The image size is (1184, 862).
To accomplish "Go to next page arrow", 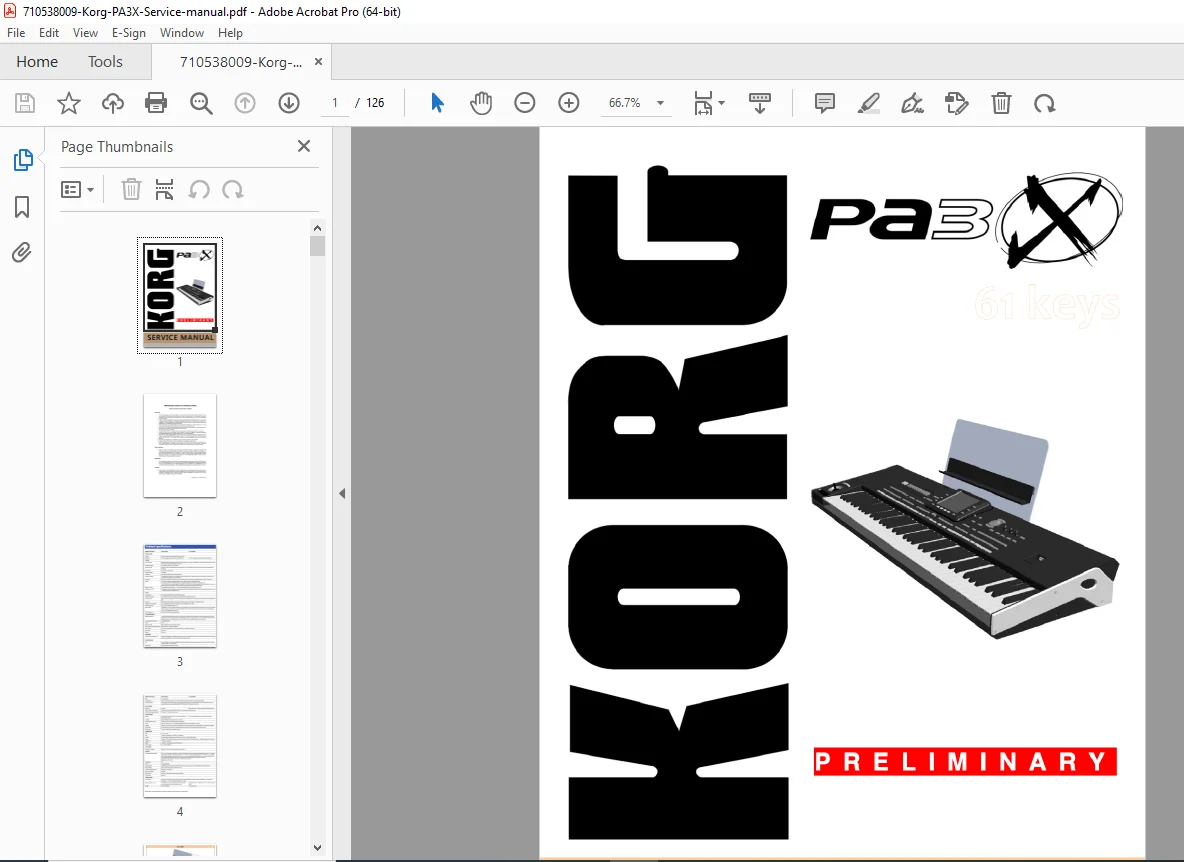I will pos(289,103).
